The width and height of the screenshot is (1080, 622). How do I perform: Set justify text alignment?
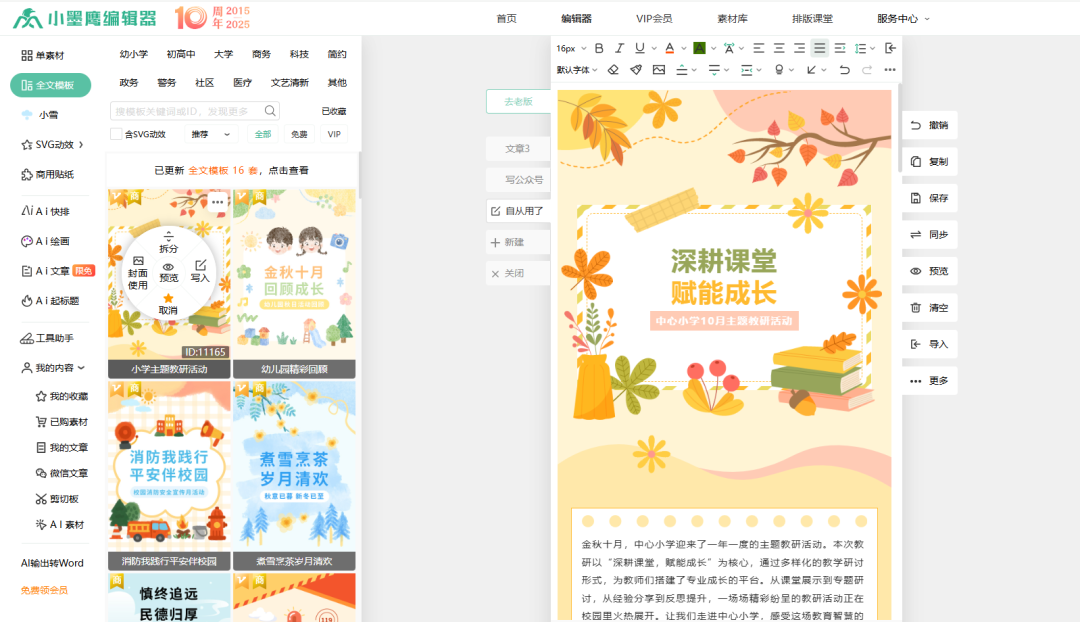[819, 48]
